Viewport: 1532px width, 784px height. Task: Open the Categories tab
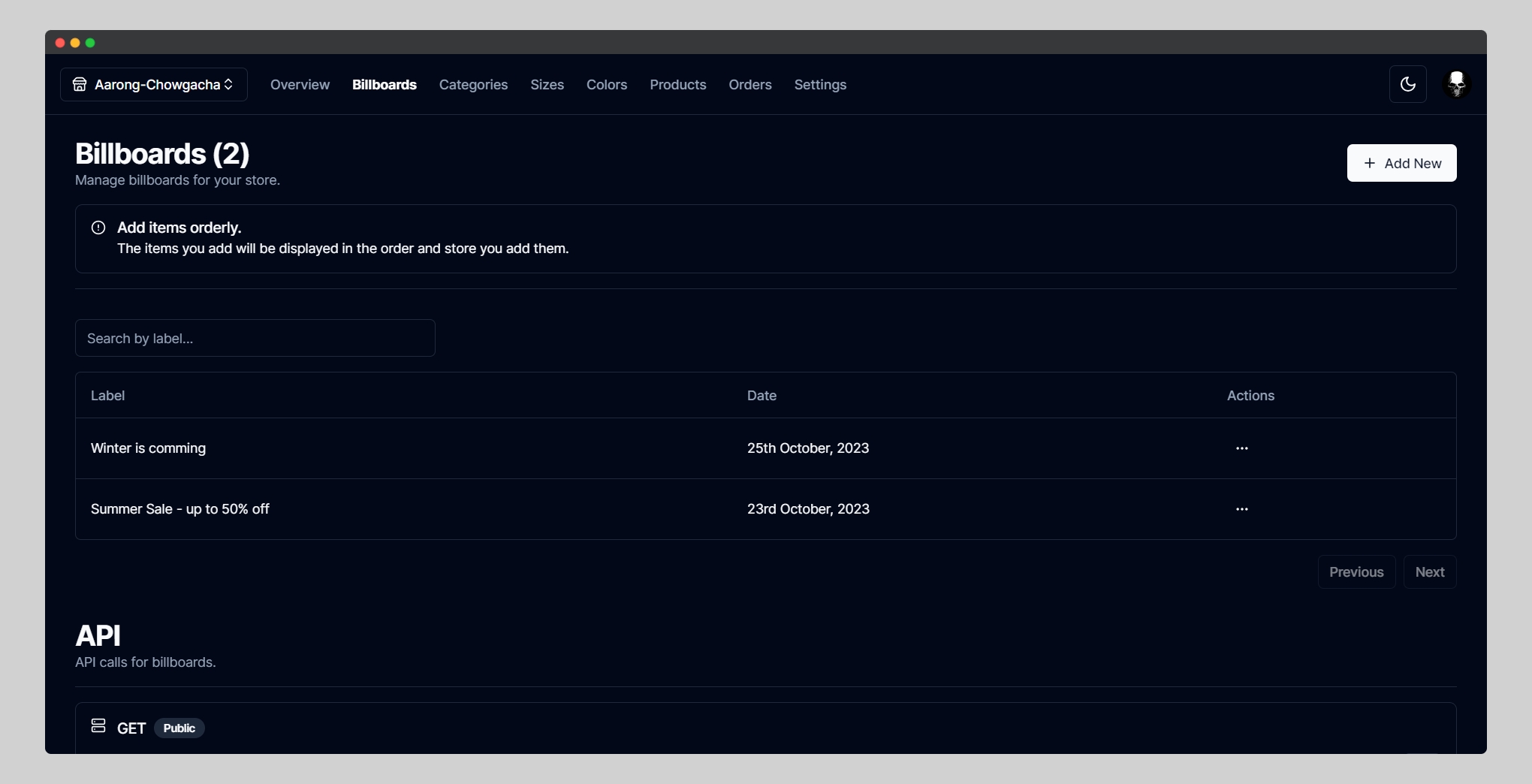[x=473, y=85]
